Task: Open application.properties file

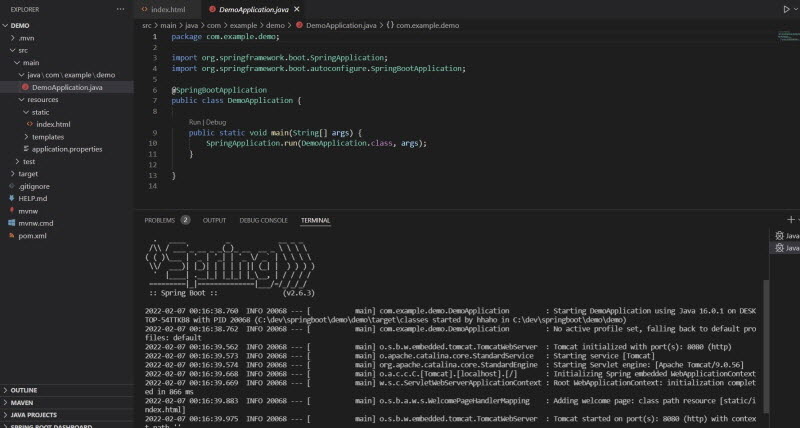Action: (66, 149)
